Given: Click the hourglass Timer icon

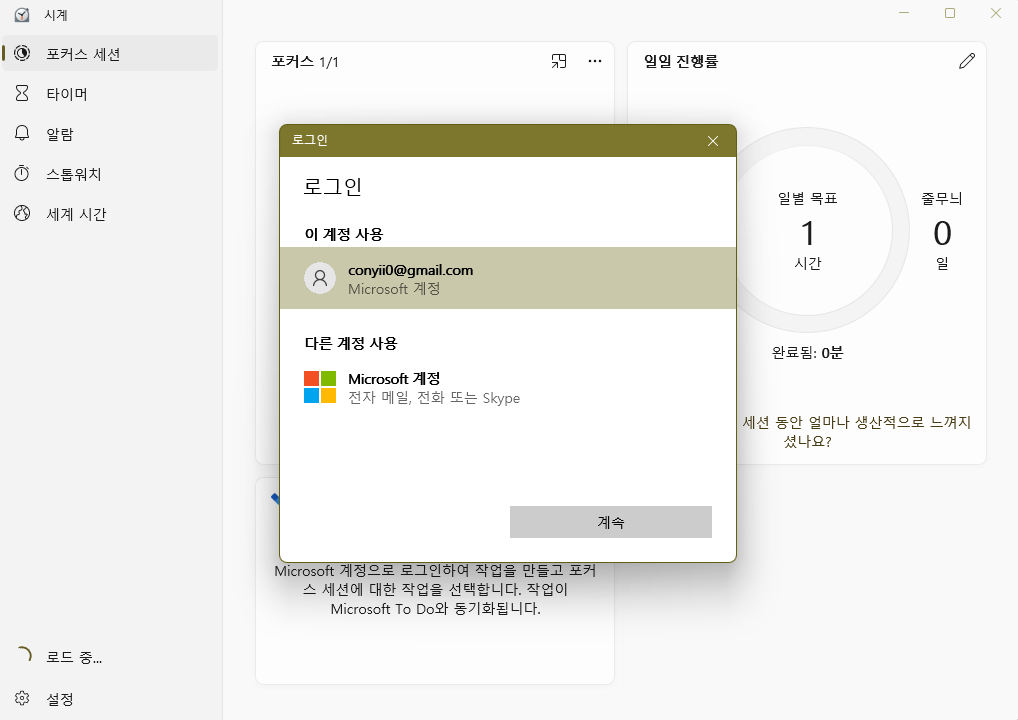Looking at the screenshot, I should pos(22,93).
